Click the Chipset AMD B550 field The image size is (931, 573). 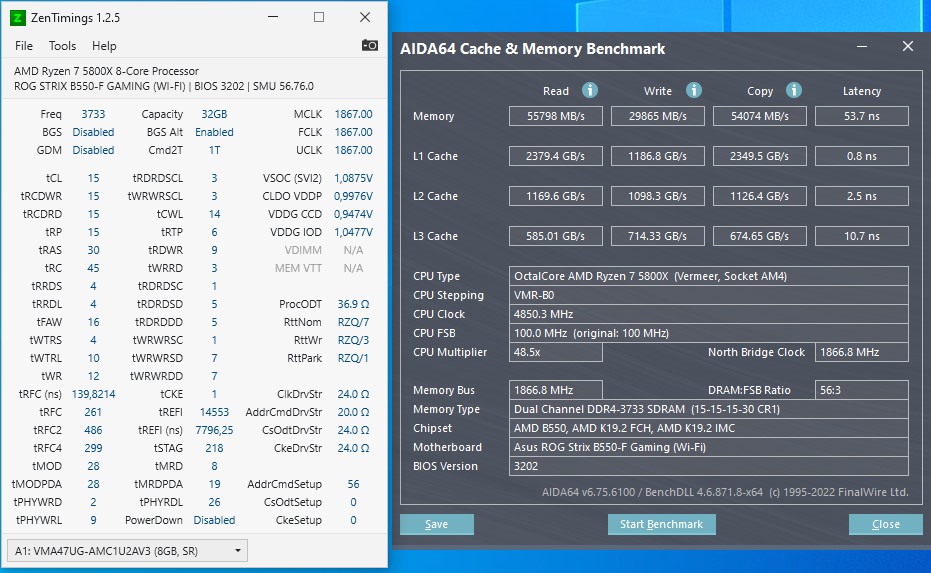coord(708,428)
